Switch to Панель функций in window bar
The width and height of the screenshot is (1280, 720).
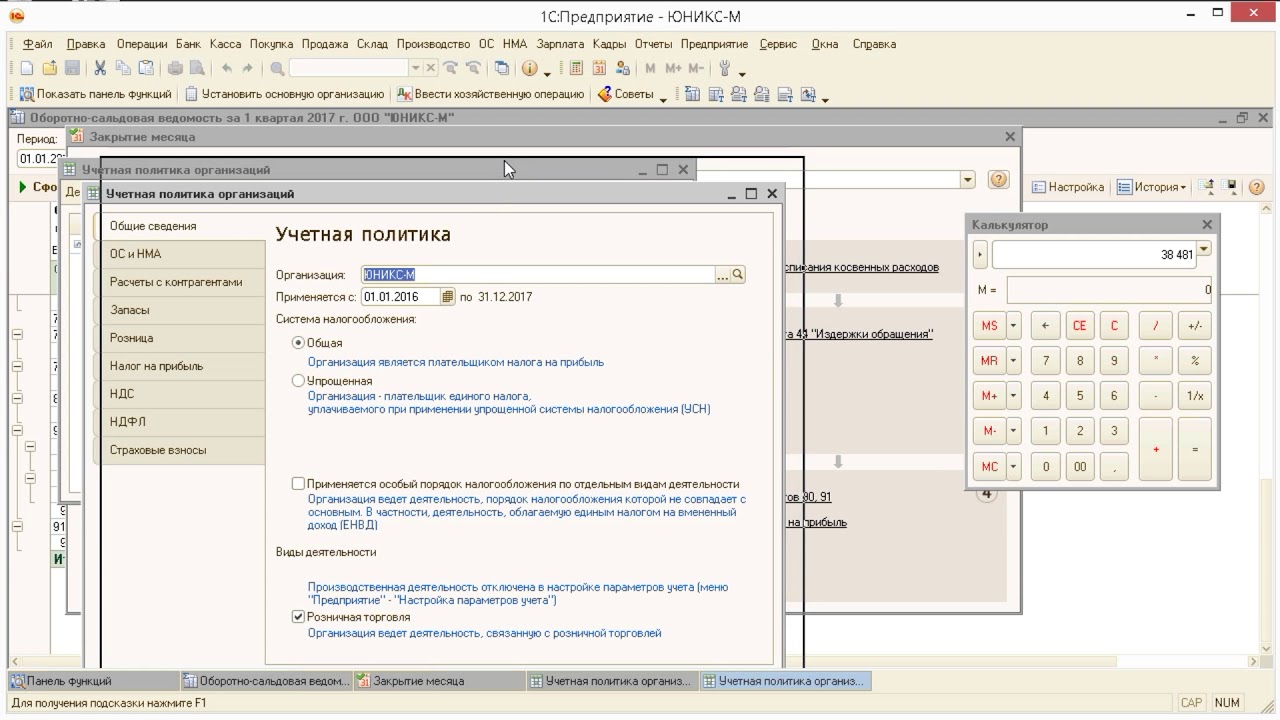point(93,681)
